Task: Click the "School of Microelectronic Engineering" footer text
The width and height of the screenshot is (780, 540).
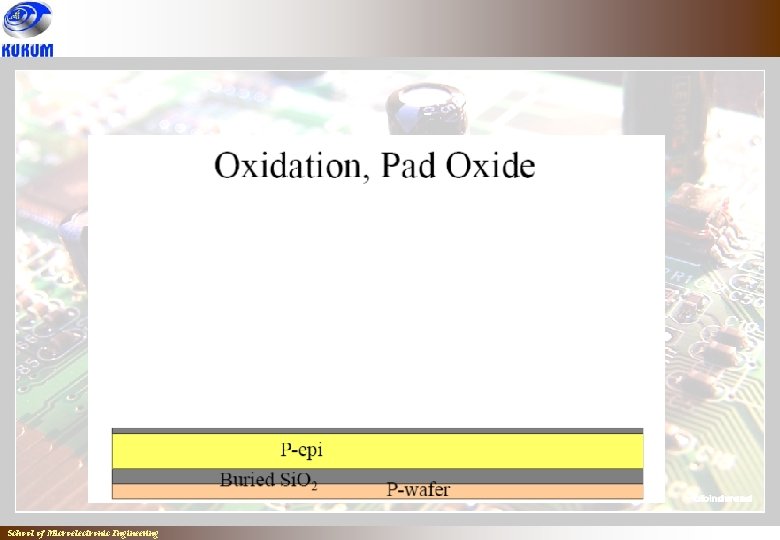Action: 83,534
